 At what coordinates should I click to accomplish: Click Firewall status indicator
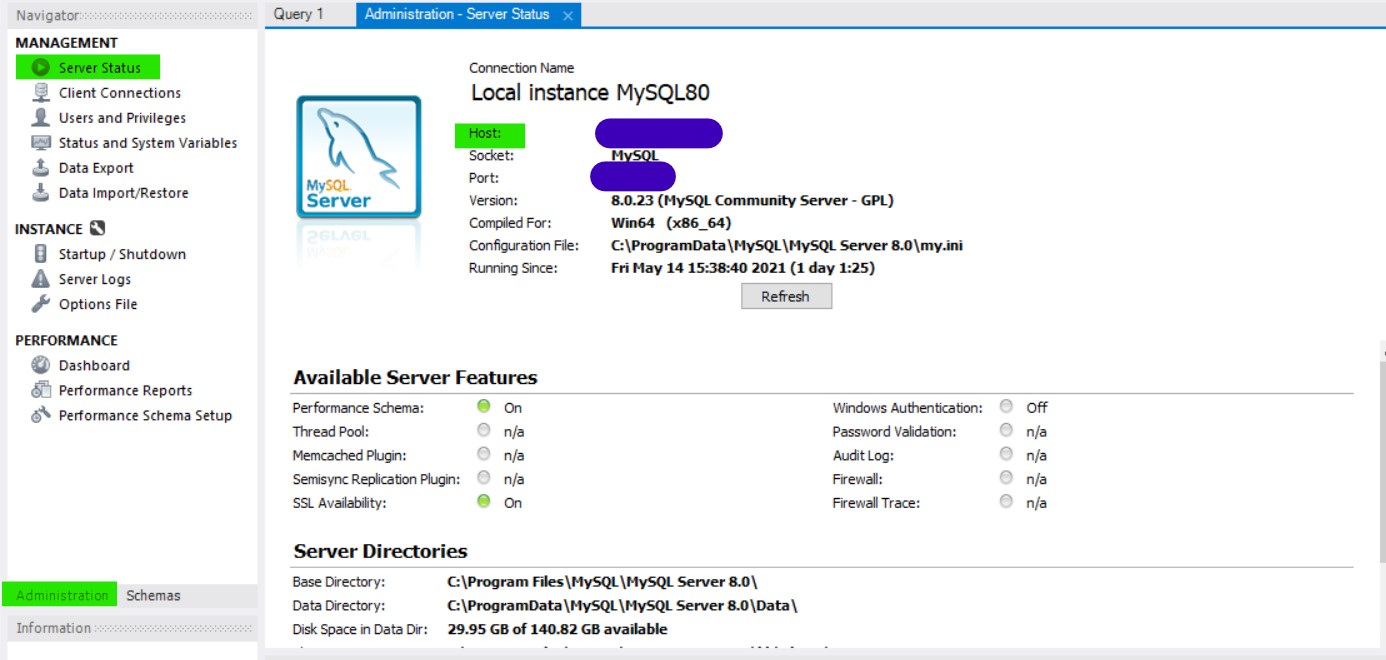coord(1006,478)
